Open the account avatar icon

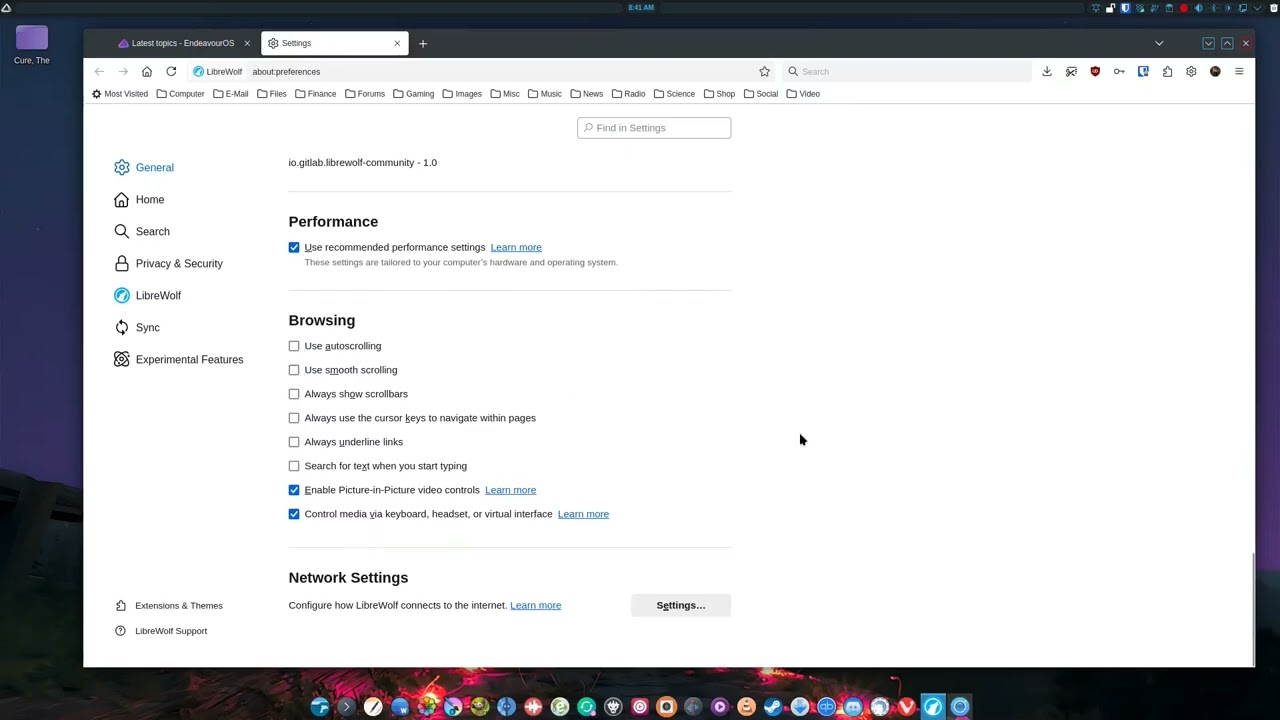click(x=1215, y=71)
